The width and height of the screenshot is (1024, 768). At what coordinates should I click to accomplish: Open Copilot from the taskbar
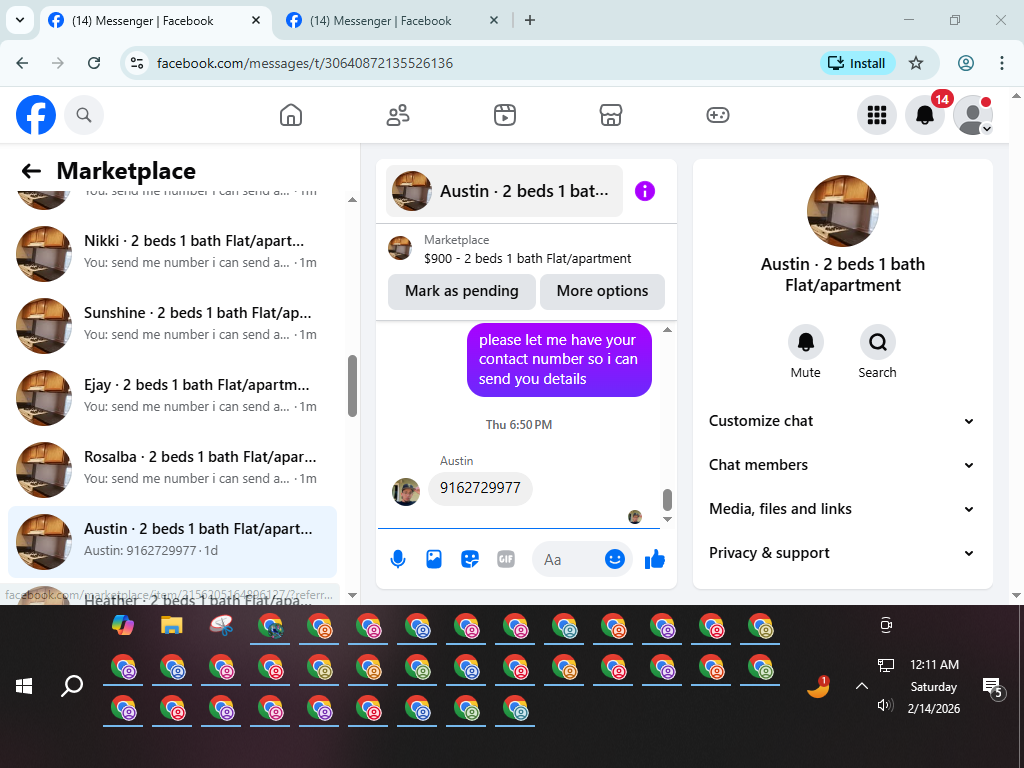point(123,626)
